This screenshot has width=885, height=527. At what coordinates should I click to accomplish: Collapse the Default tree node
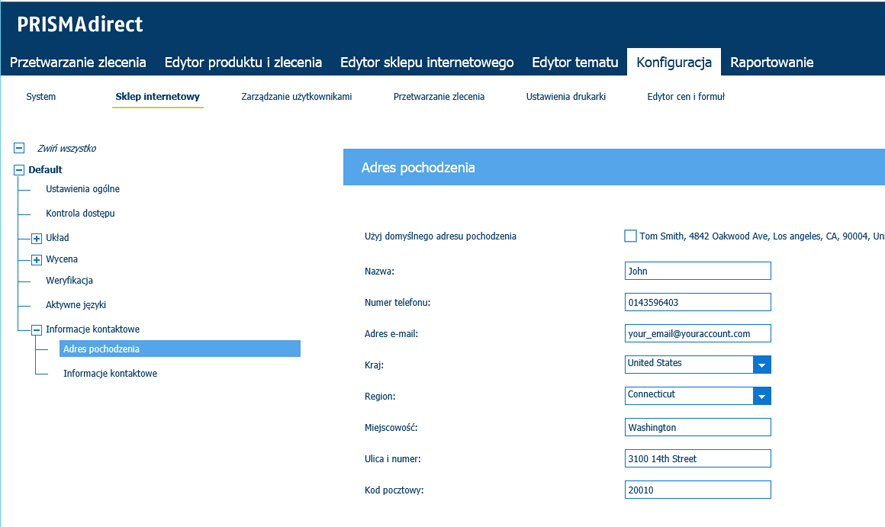19,169
